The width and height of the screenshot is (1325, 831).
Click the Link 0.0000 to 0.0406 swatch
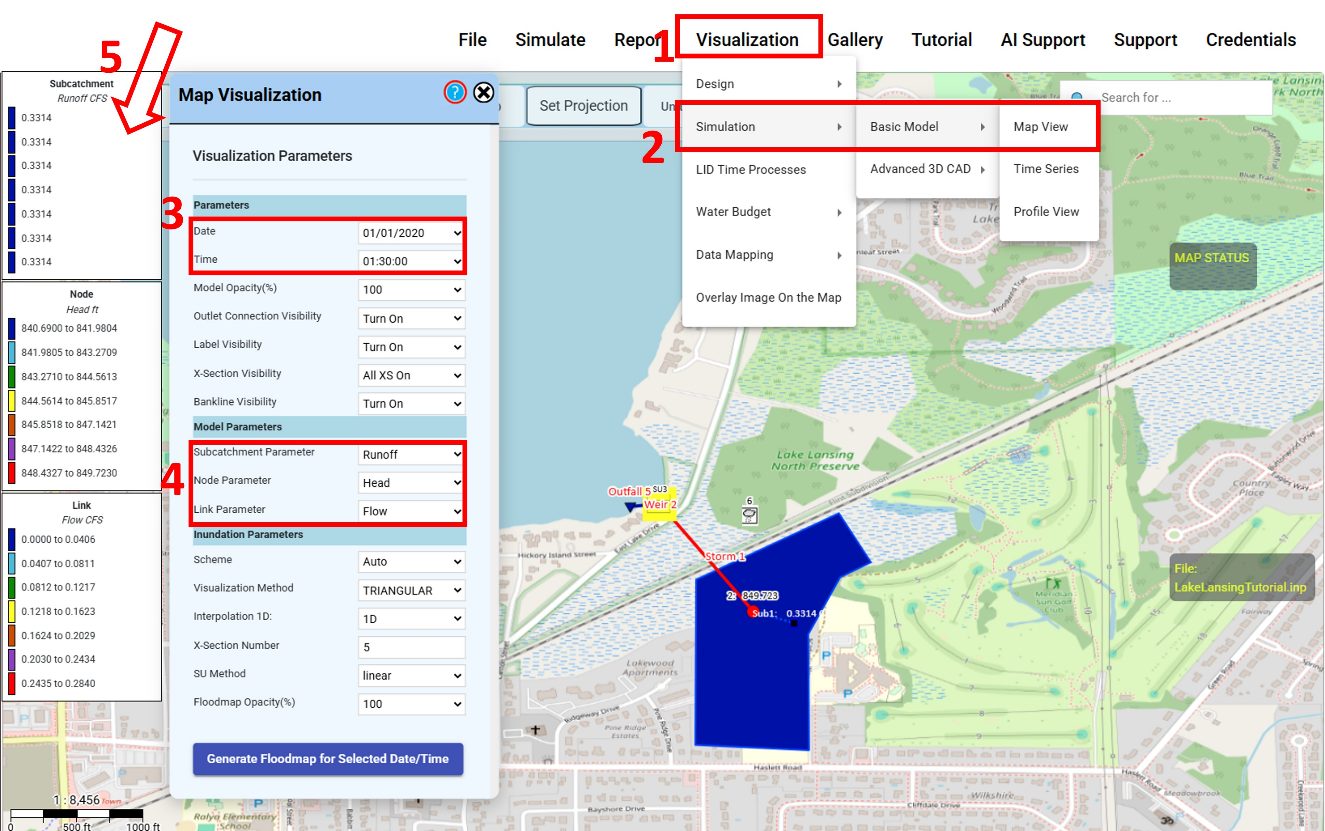12,540
